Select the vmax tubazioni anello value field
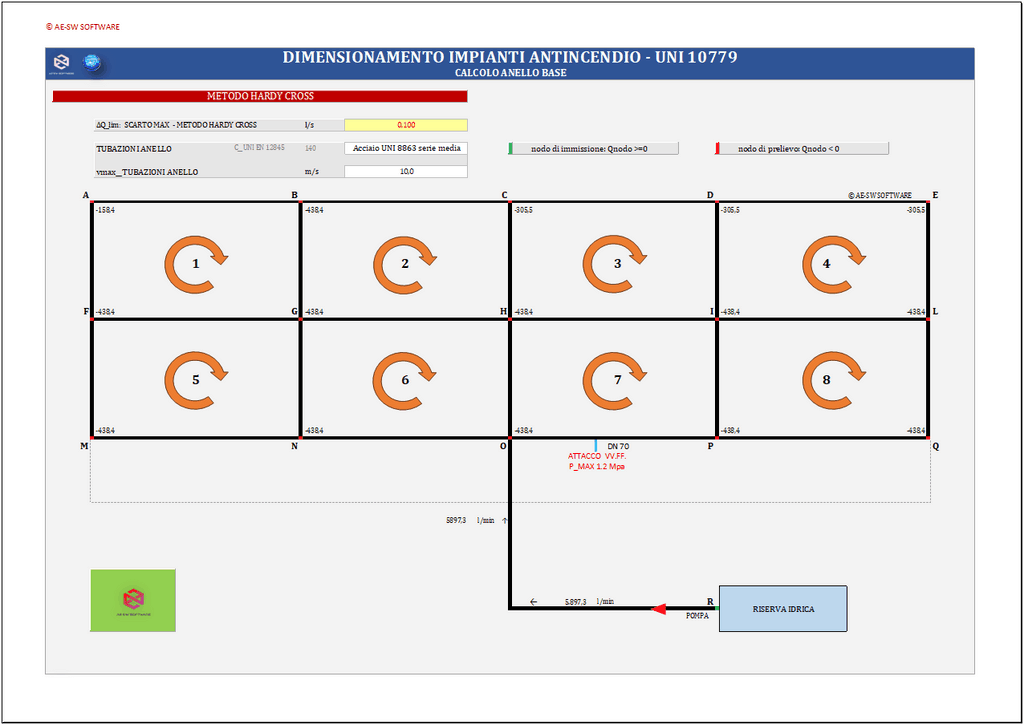 (405, 171)
